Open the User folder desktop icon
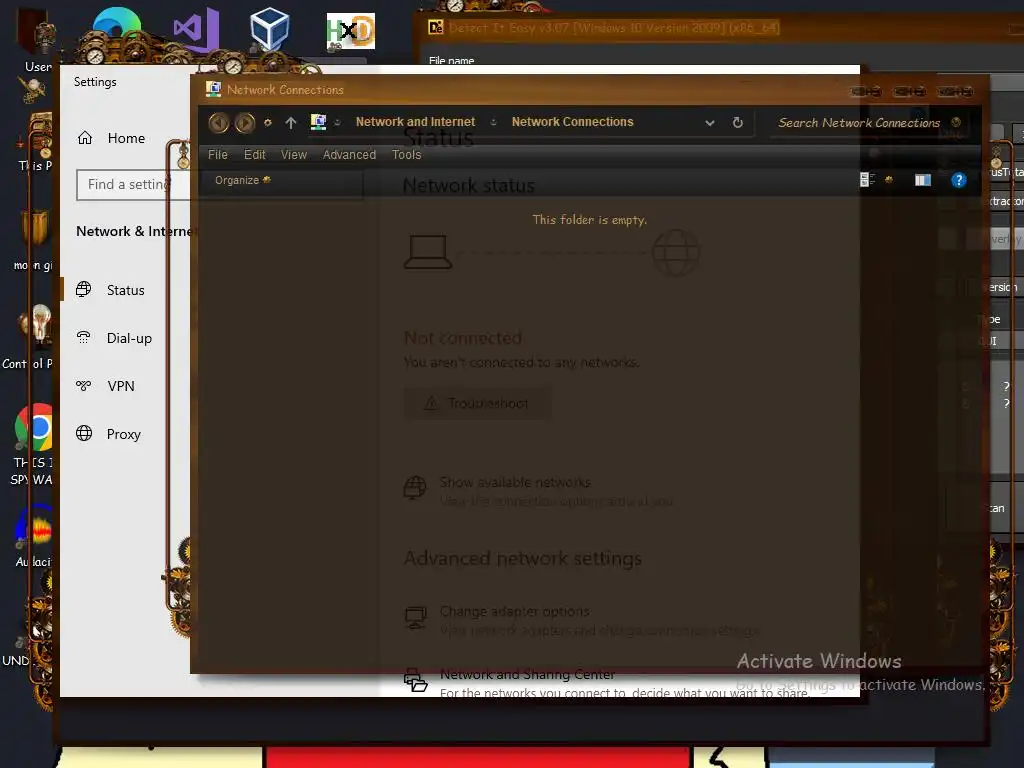This screenshot has height=768, width=1024. click(37, 39)
